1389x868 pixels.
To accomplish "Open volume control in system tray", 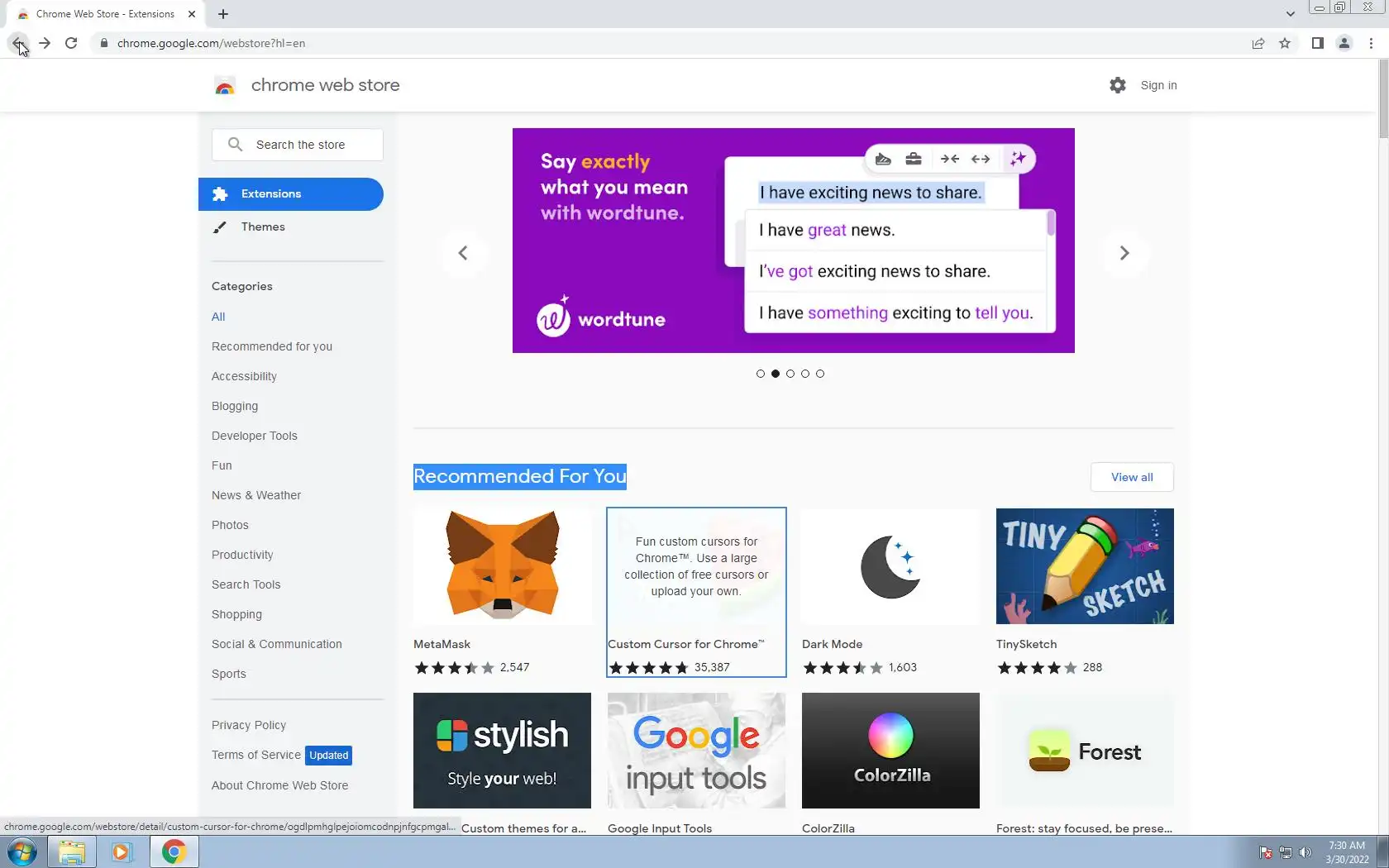I will pos(1305,852).
